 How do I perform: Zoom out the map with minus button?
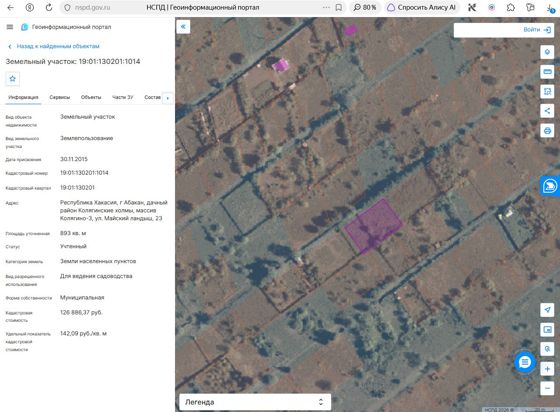pyautogui.click(x=547, y=388)
